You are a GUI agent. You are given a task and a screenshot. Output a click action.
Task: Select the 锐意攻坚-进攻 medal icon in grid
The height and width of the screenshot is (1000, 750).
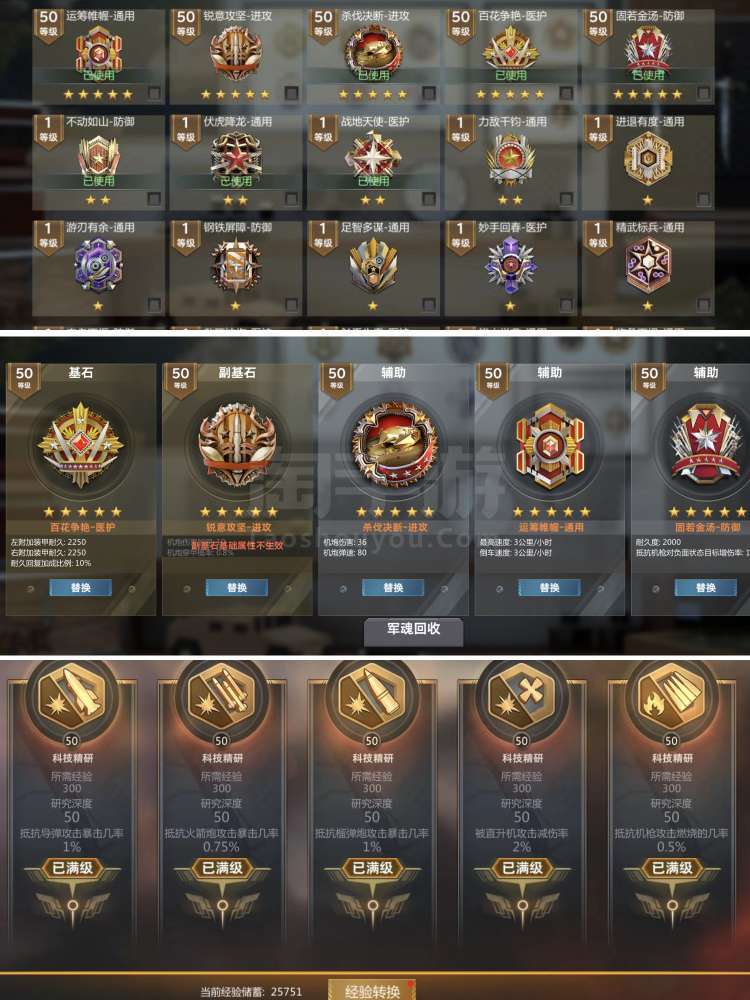point(236,52)
